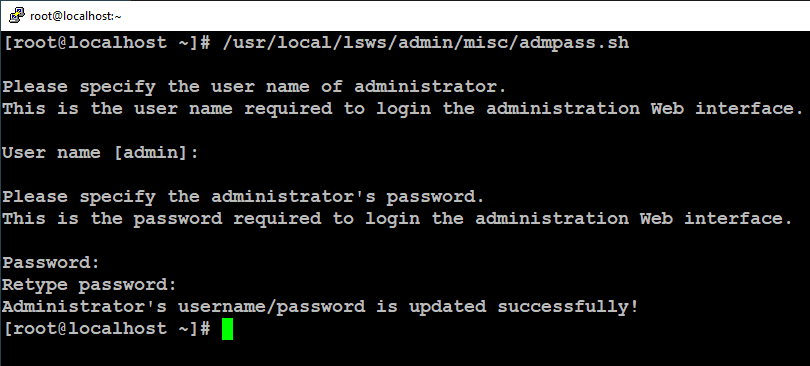The width and height of the screenshot is (810, 366).
Task: Click the empty title bar area right of title
Action: [465, 16]
